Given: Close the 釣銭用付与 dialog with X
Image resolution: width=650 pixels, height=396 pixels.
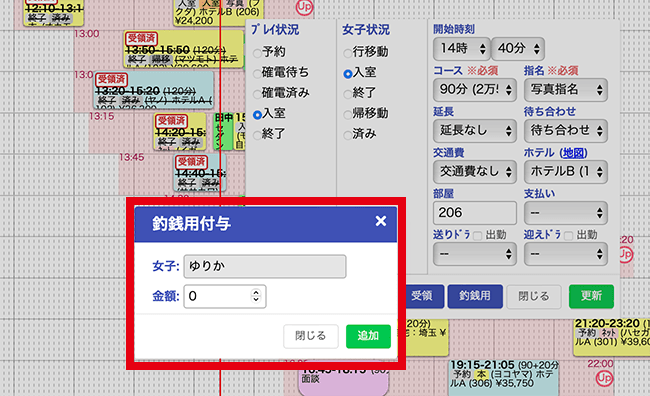Looking at the screenshot, I should coord(381,221).
